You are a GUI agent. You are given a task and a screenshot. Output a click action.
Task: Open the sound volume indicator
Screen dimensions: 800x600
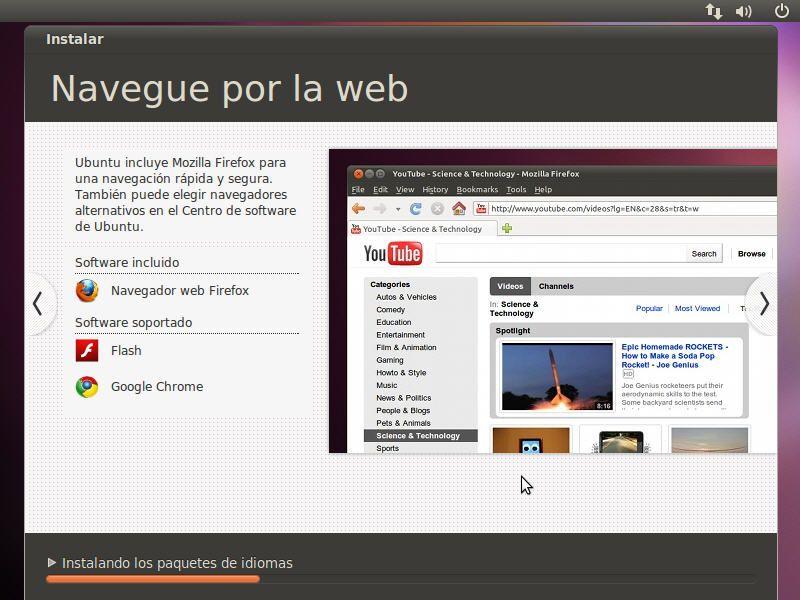pos(743,11)
